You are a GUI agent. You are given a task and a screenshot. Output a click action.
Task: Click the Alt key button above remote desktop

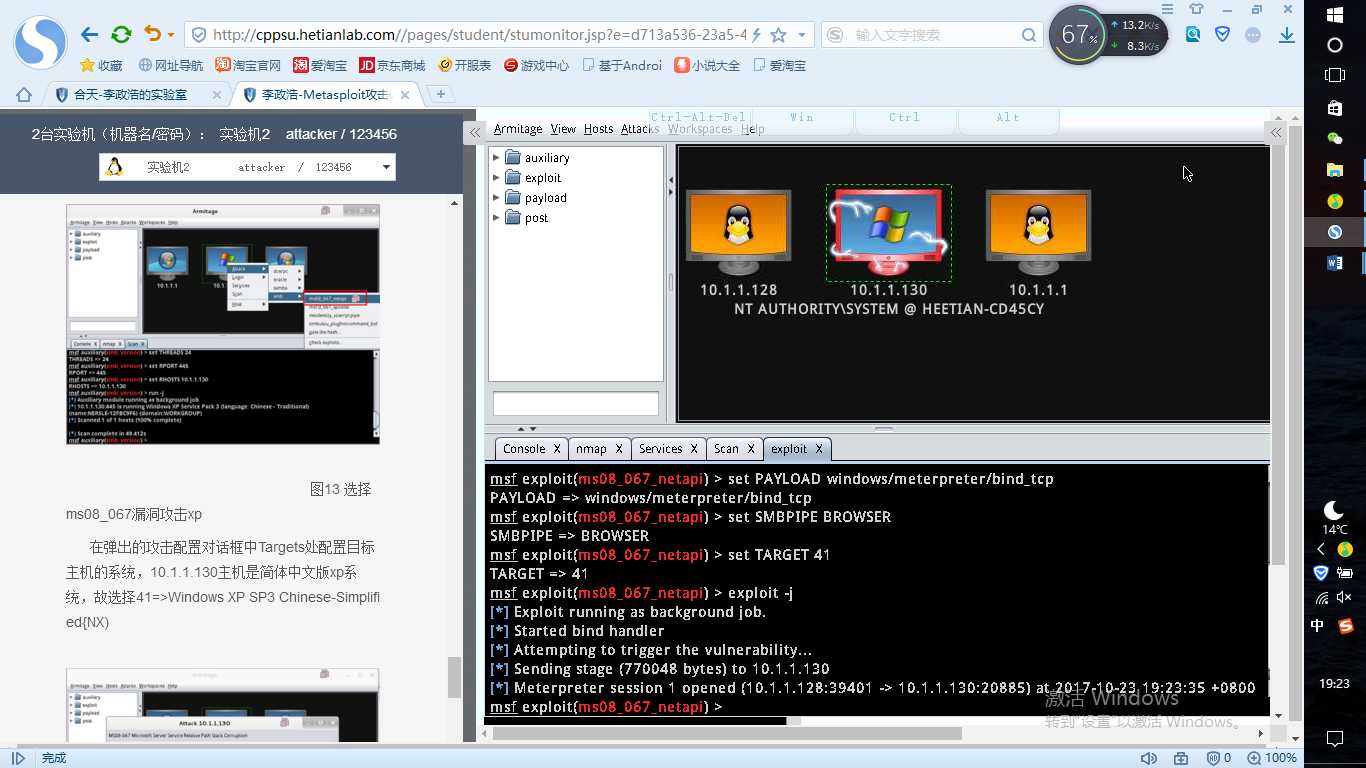point(1008,117)
